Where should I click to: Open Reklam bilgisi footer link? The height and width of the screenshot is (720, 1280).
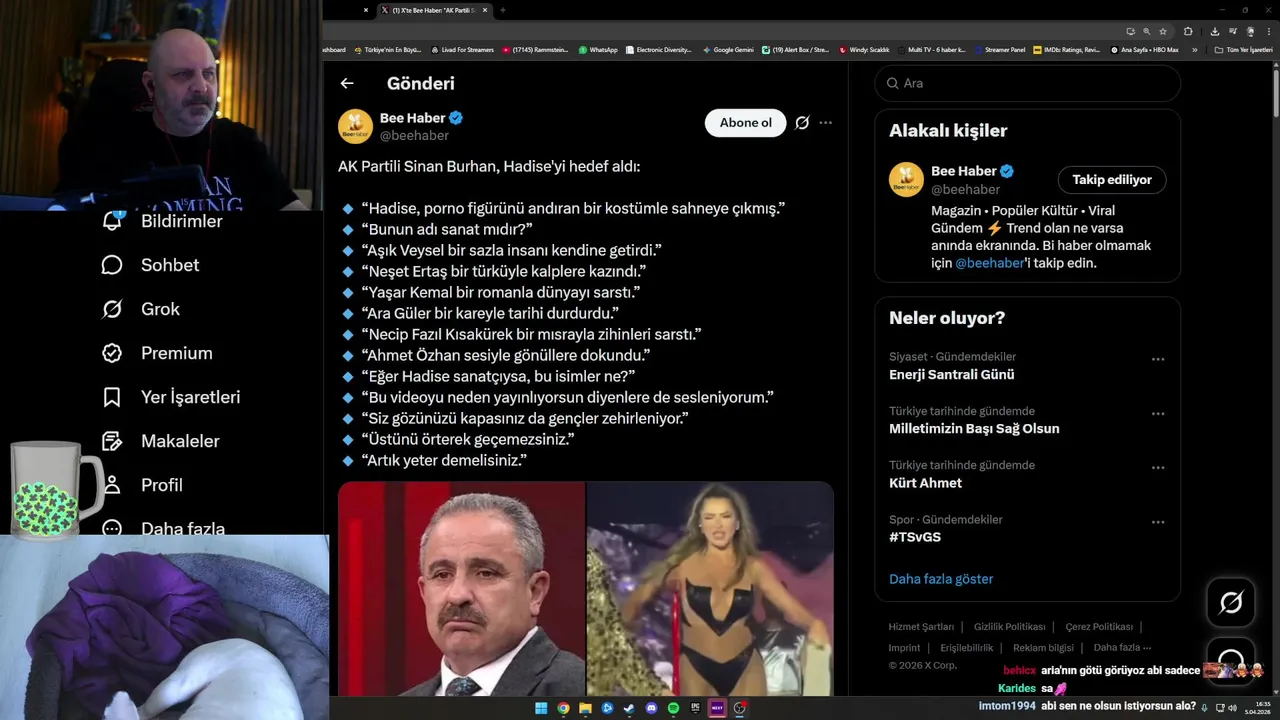(1043, 648)
